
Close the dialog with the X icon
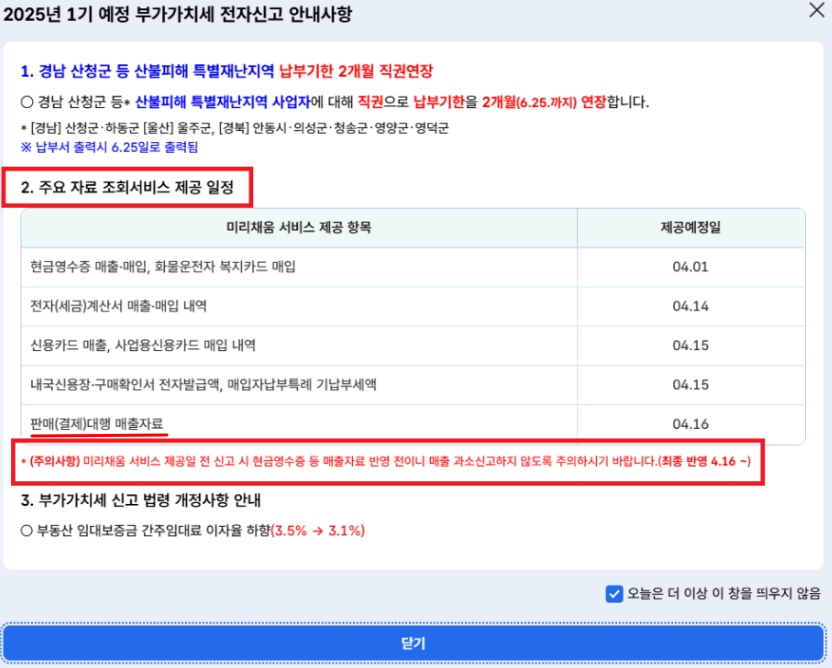point(815,11)
